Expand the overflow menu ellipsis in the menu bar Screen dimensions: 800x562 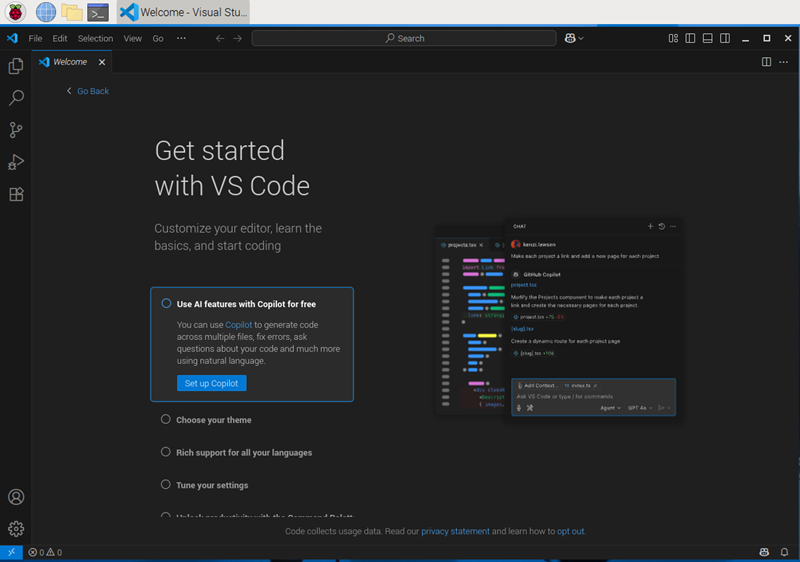point(181,38)
